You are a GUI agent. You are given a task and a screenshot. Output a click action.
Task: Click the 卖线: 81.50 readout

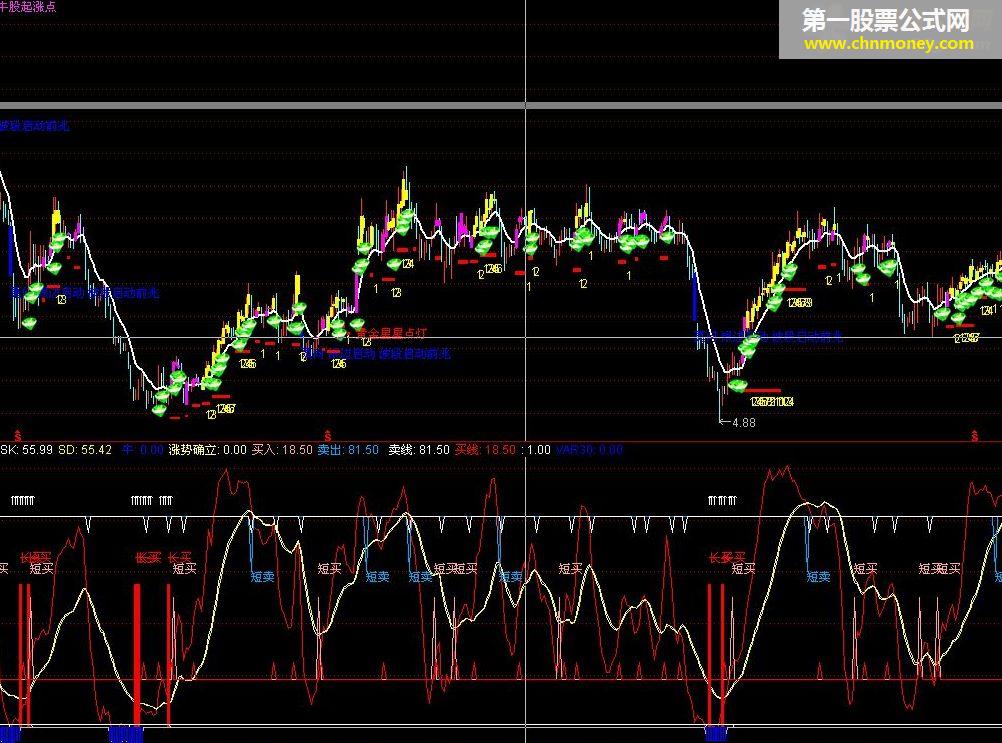[419, 450]
